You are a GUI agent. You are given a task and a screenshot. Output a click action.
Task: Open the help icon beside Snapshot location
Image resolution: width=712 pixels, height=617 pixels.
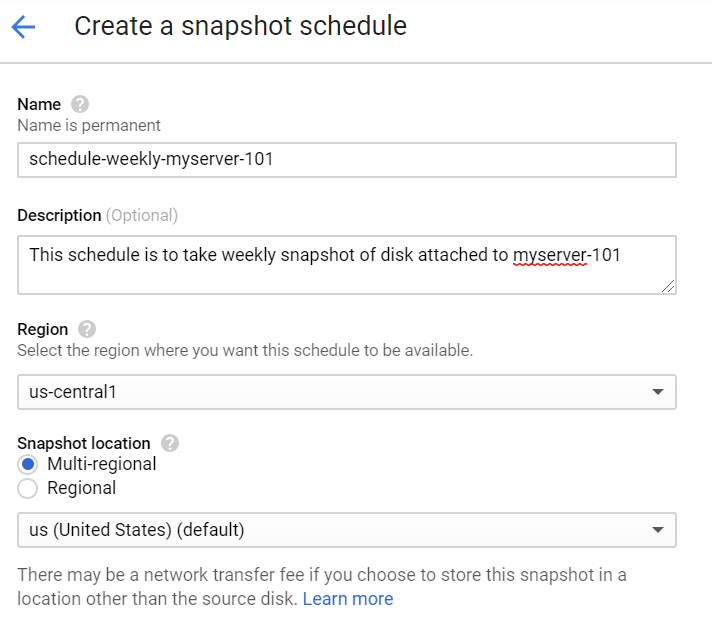tap(170, 443)
